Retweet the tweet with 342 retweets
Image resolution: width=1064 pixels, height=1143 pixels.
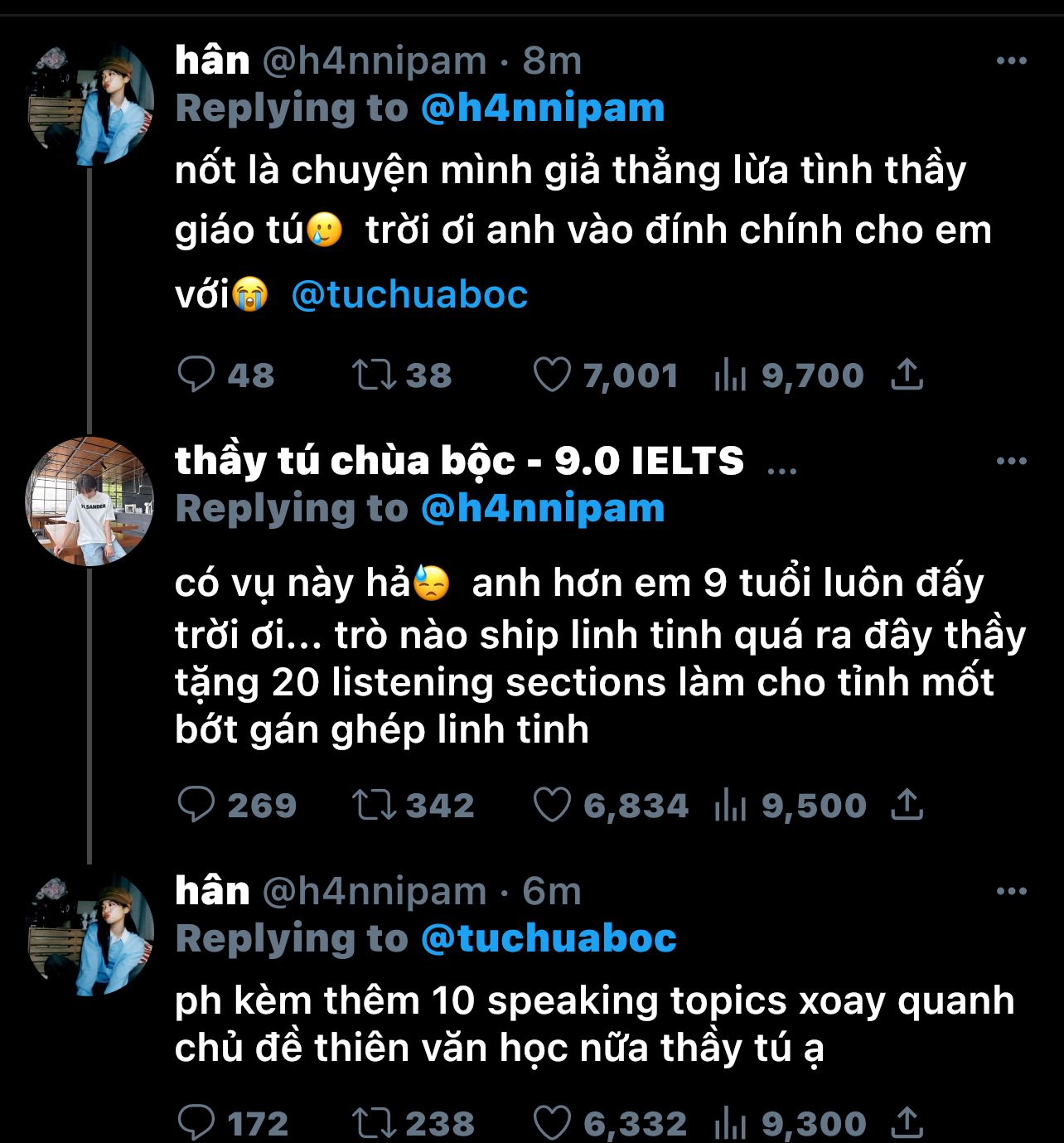tap(374, 805)
